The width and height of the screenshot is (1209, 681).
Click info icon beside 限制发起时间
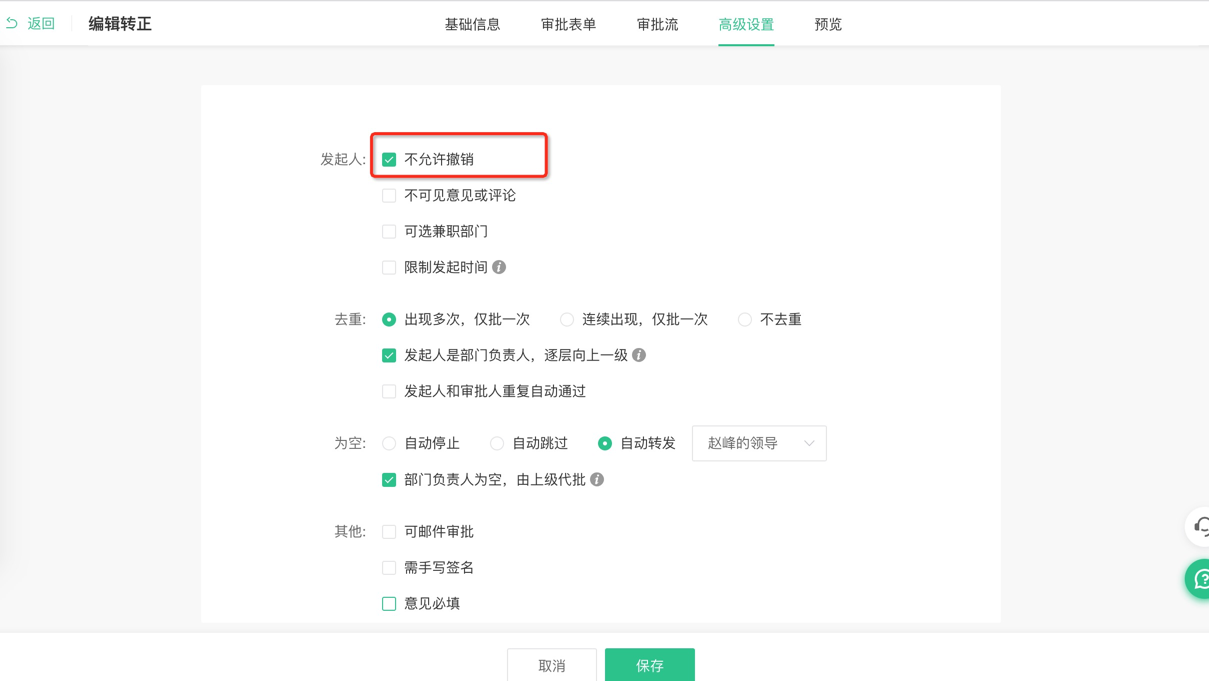click(x=499, y=267)
